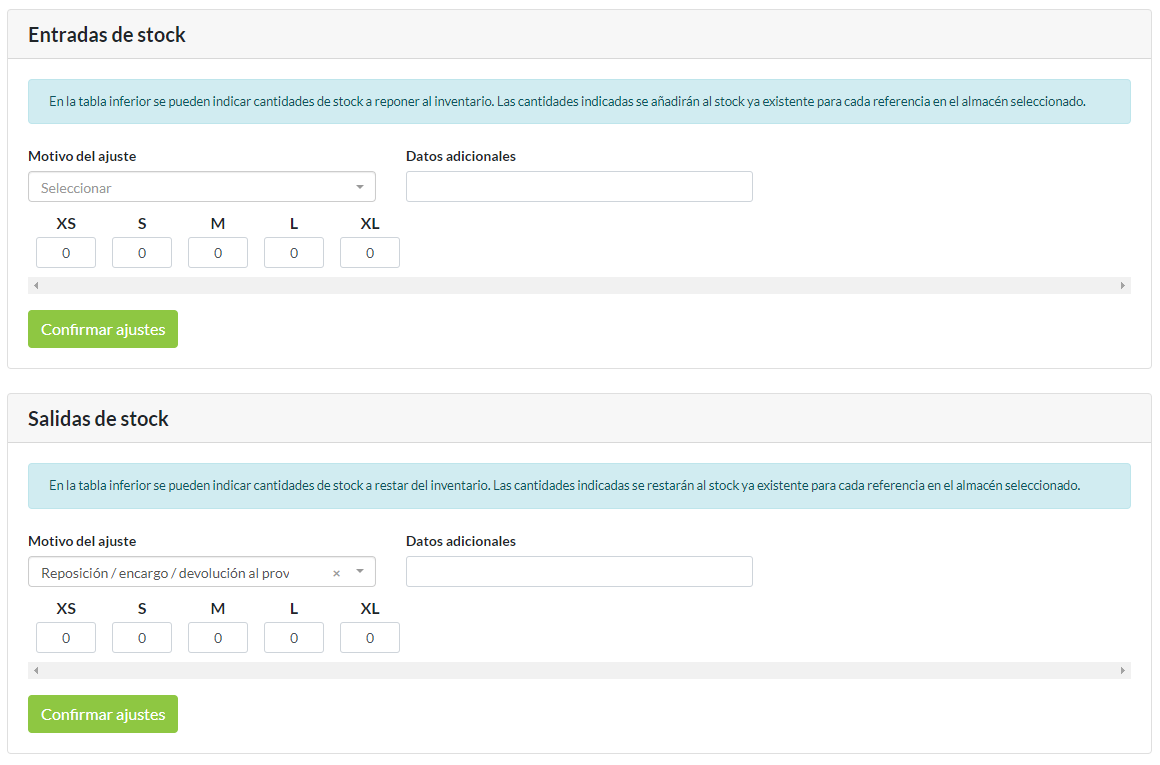The height and width of the screenshot is (765, 1160).
Task: Select L quantity field in Salidas de stock
Action: pos(294,638)
